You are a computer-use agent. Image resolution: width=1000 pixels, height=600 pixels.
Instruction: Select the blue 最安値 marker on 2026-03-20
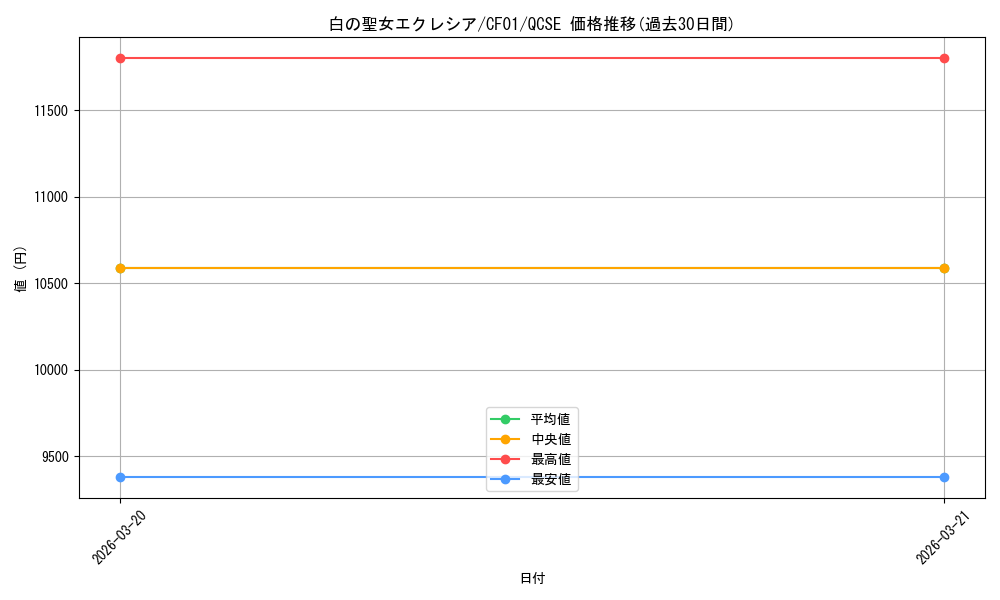click(119, 477)
